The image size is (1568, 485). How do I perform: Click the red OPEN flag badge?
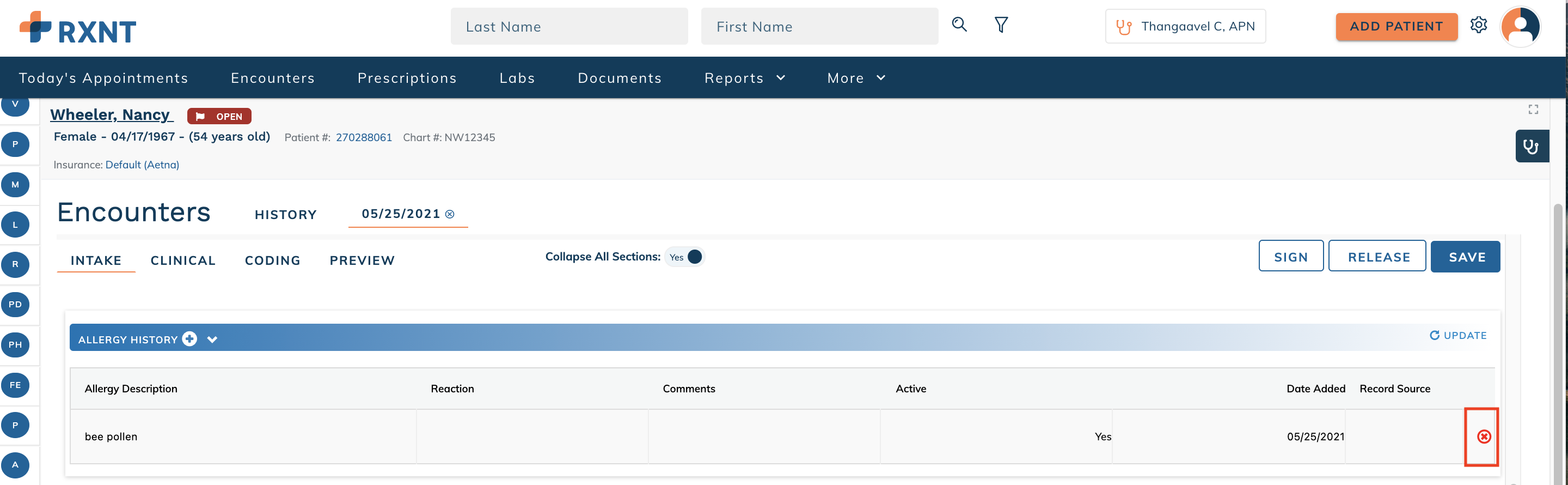pos(219,117)
